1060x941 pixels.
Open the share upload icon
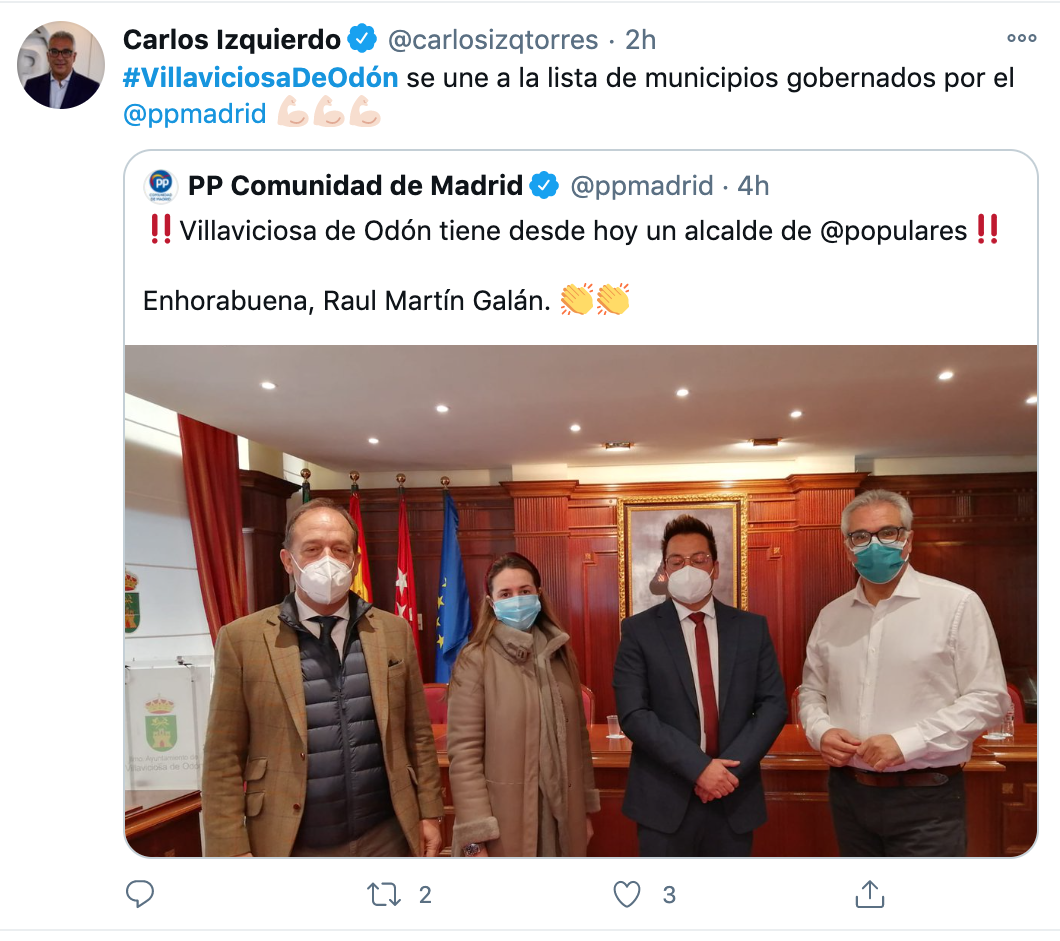tap(869, 894)
